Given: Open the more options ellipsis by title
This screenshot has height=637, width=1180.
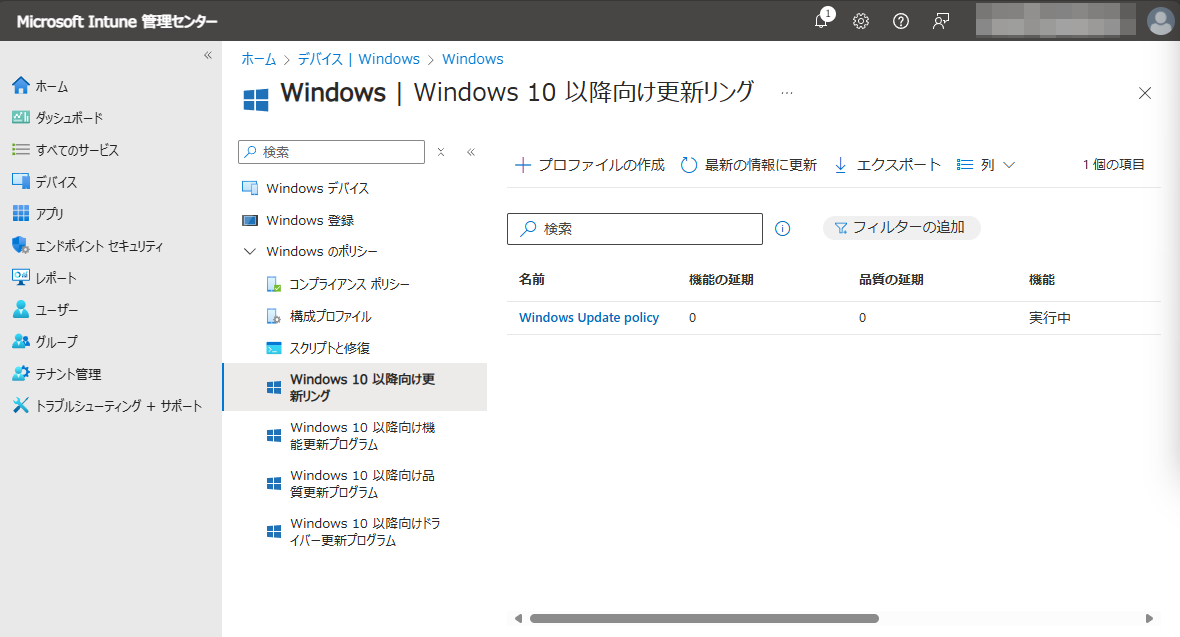Looking at the screenshot, I should [786, 93].
